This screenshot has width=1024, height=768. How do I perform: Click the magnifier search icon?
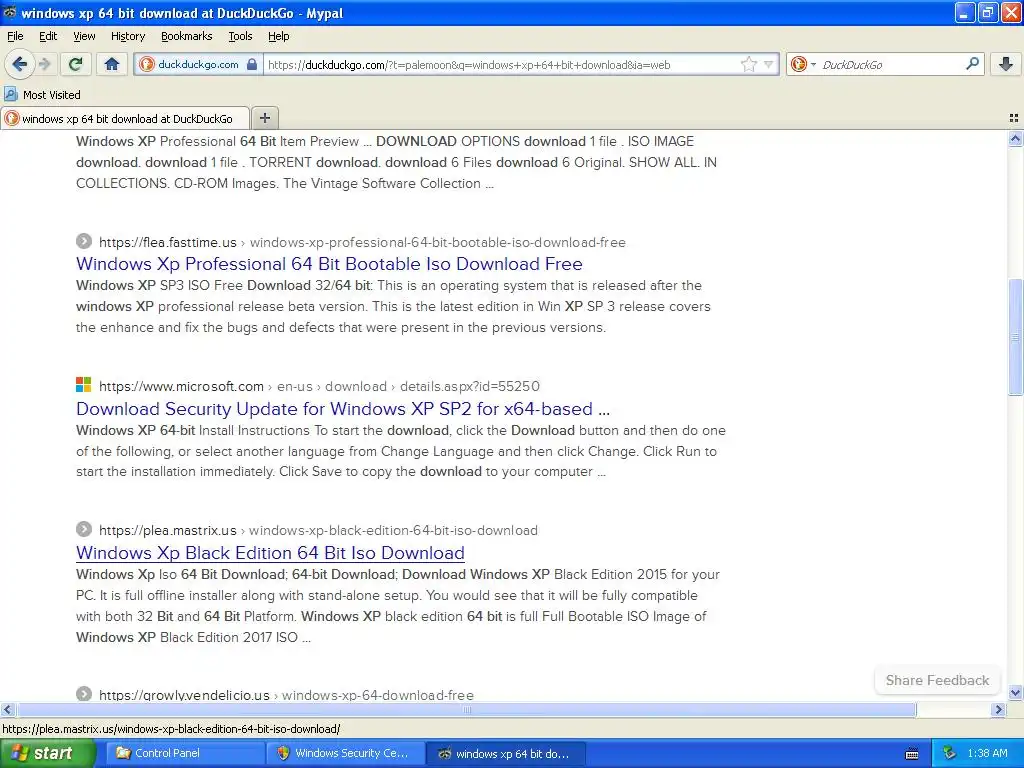pyautogui.click(x=972, y=64)
